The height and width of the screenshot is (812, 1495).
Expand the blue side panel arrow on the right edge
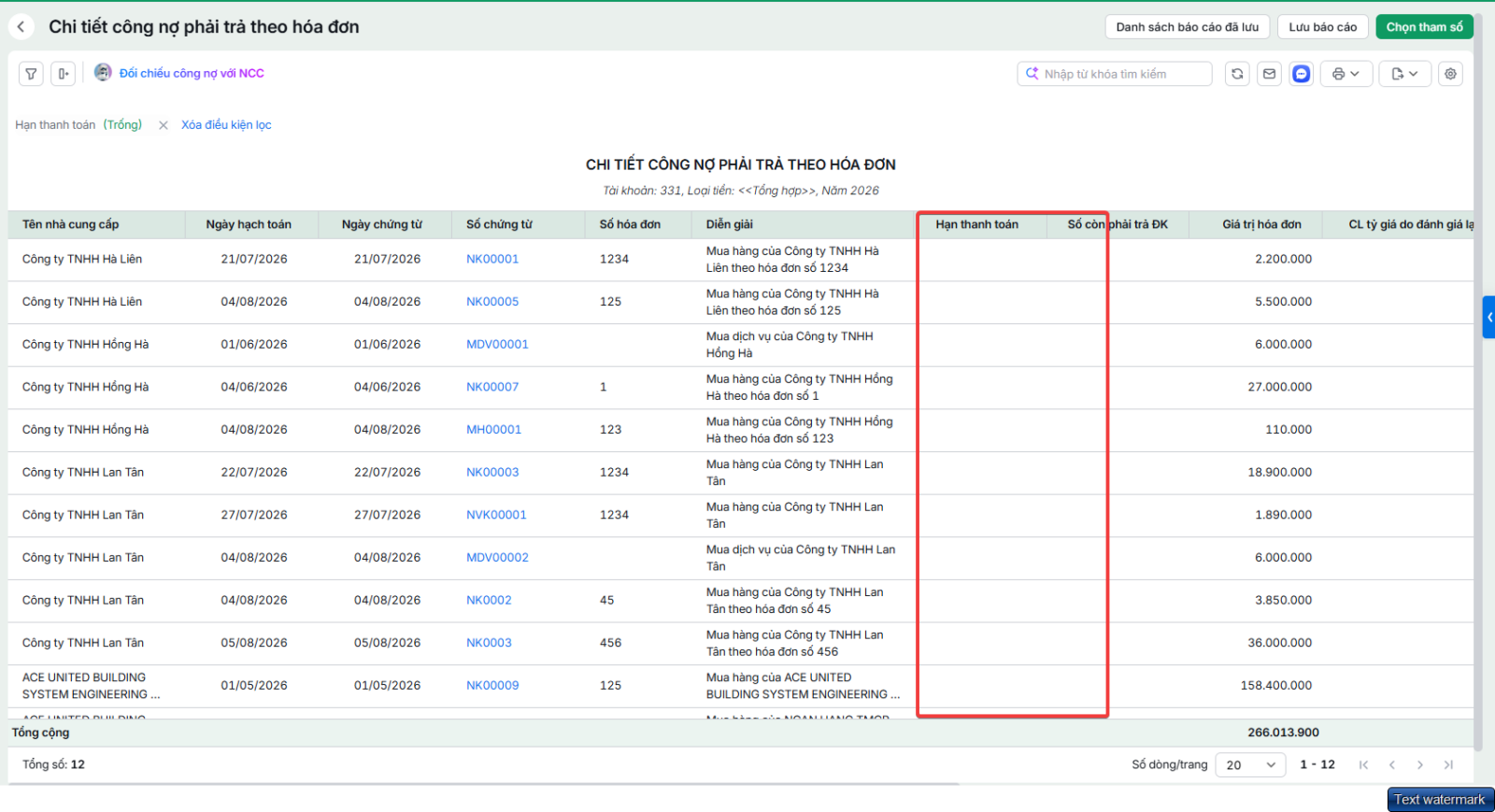pos(1489,317)
